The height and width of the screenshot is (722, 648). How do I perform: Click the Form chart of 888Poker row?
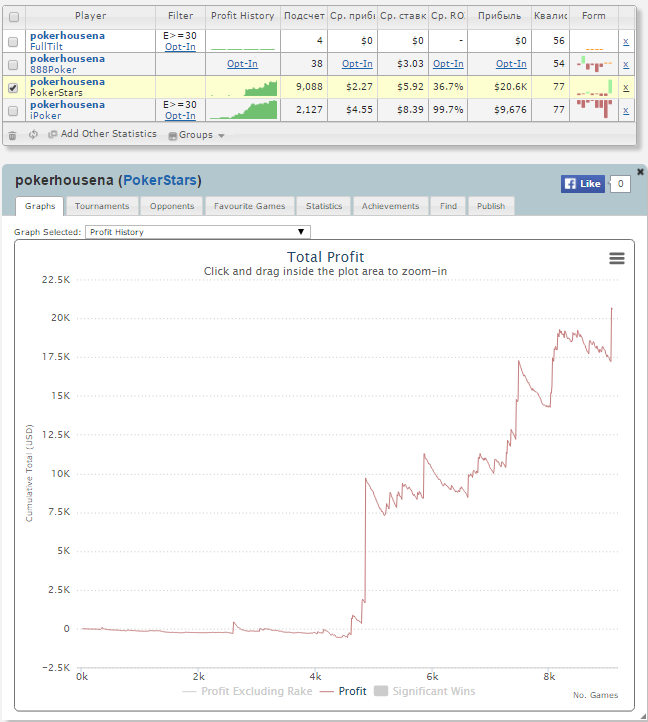[x=594, y=64]
